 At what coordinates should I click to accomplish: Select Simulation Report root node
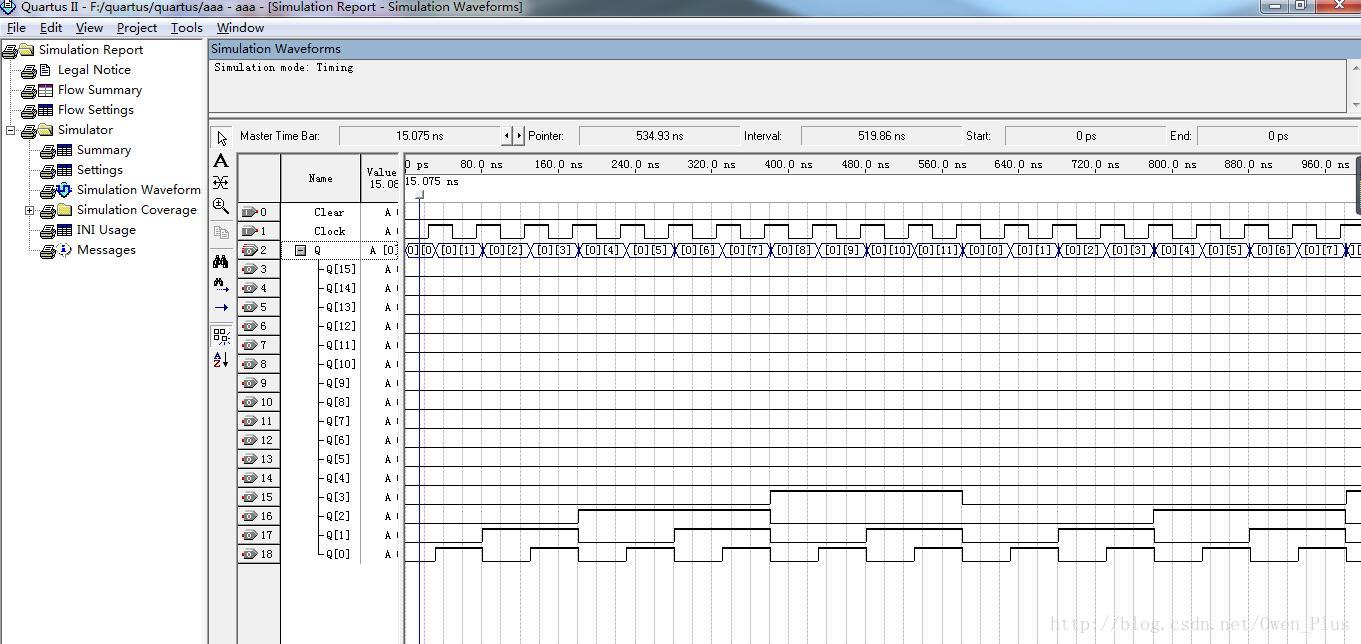coord(91,50)
